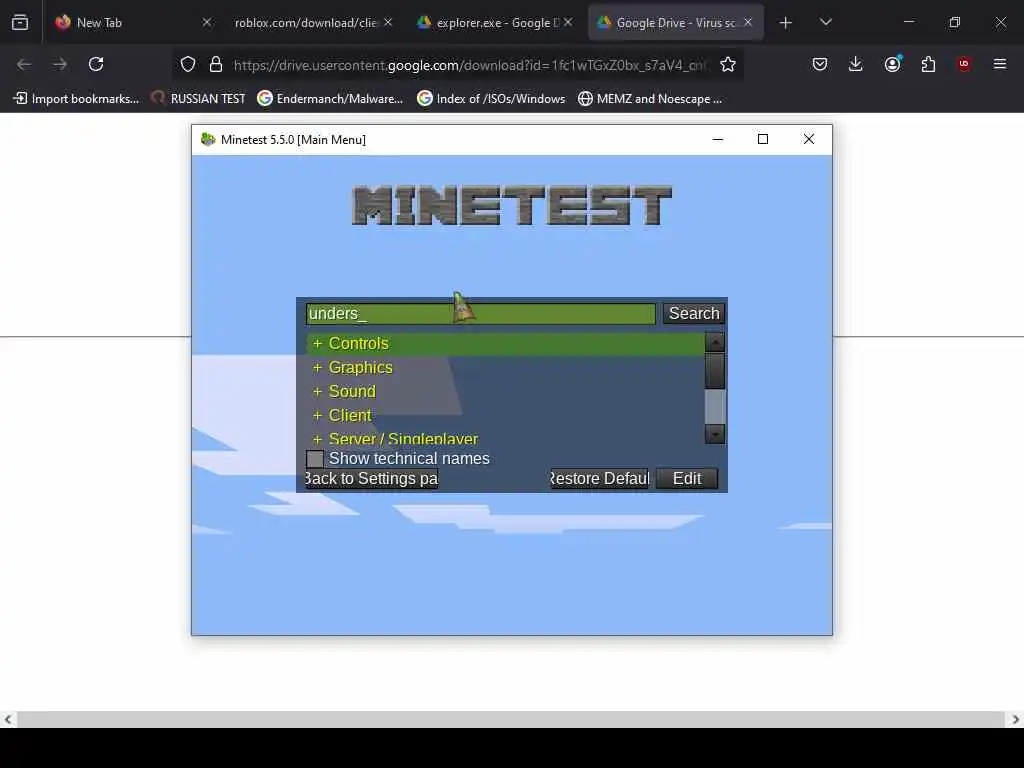Viewport: 1024px width, 768px height.
Task: Expand the Controls settings category
Action: [x=317, y=344]
